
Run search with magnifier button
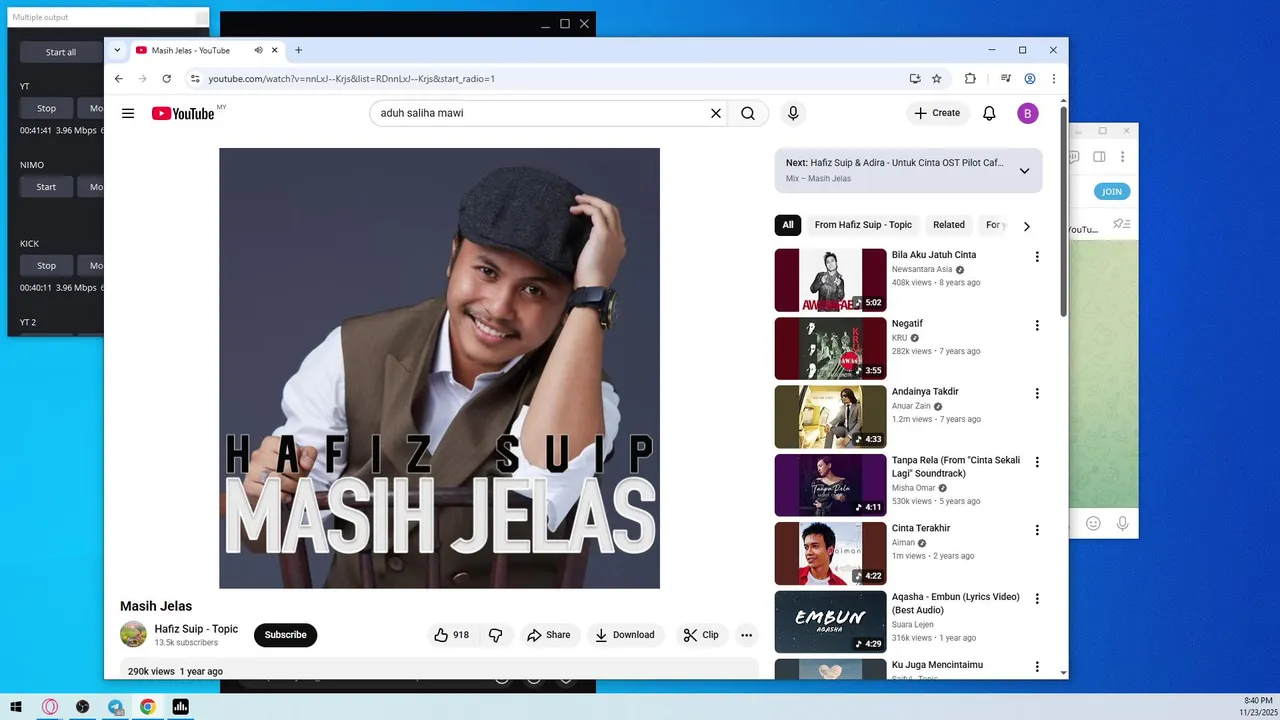tap(748, 113)
